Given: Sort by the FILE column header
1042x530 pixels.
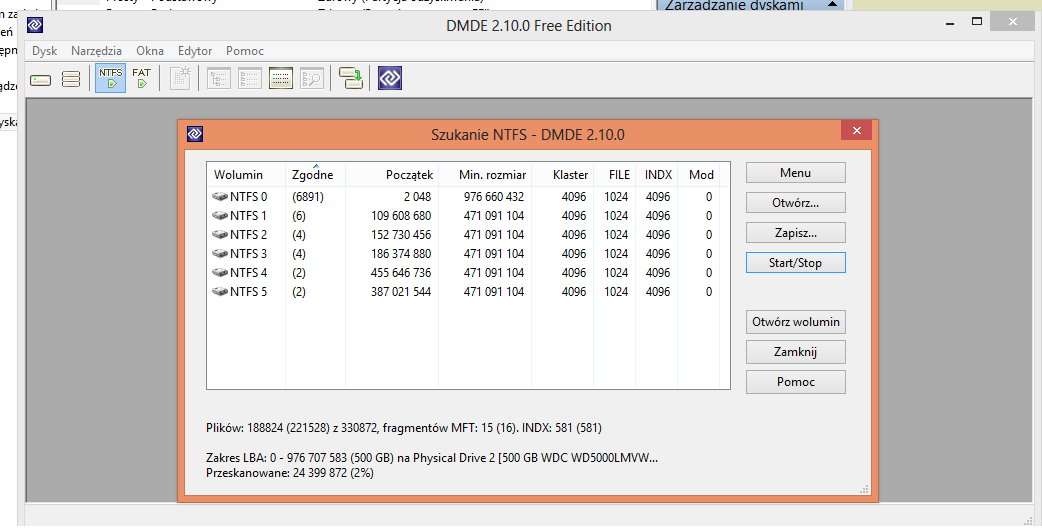Looking at the screenshot, I should 615,175.
